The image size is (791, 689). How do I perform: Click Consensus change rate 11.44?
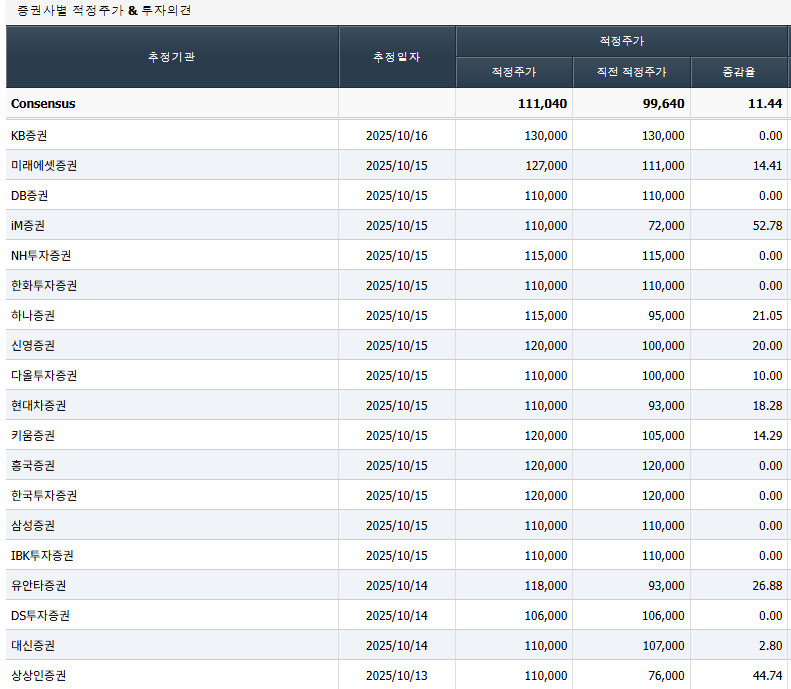765,104
